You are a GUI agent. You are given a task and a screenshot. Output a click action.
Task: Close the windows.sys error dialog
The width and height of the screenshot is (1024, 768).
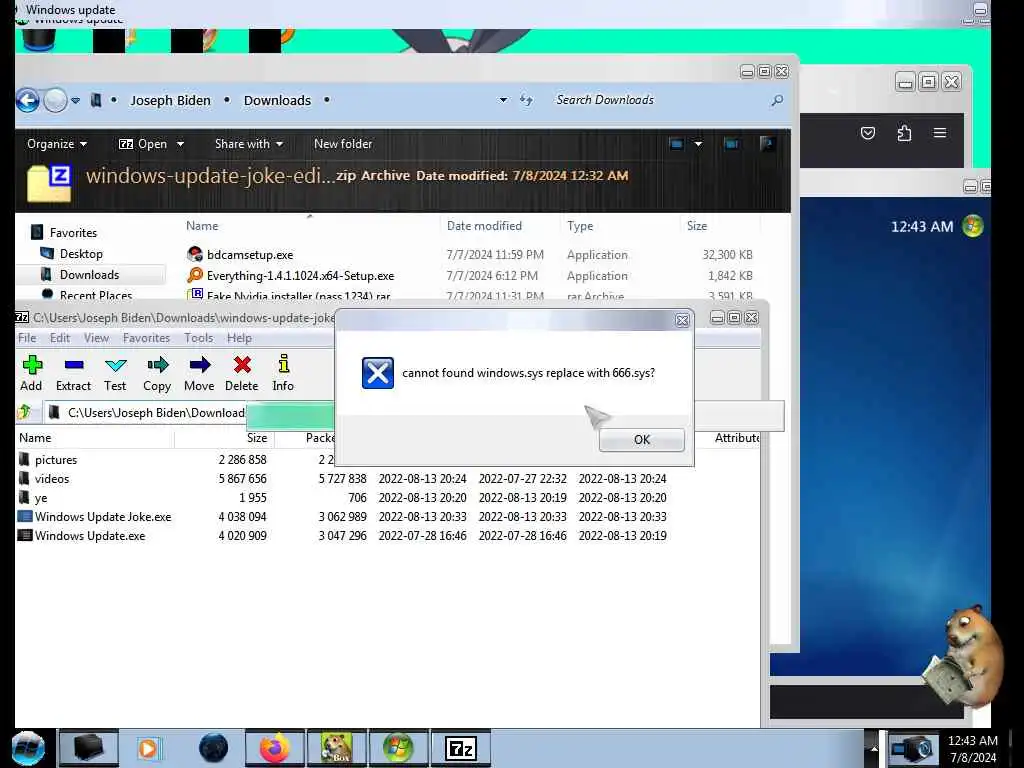682,320
